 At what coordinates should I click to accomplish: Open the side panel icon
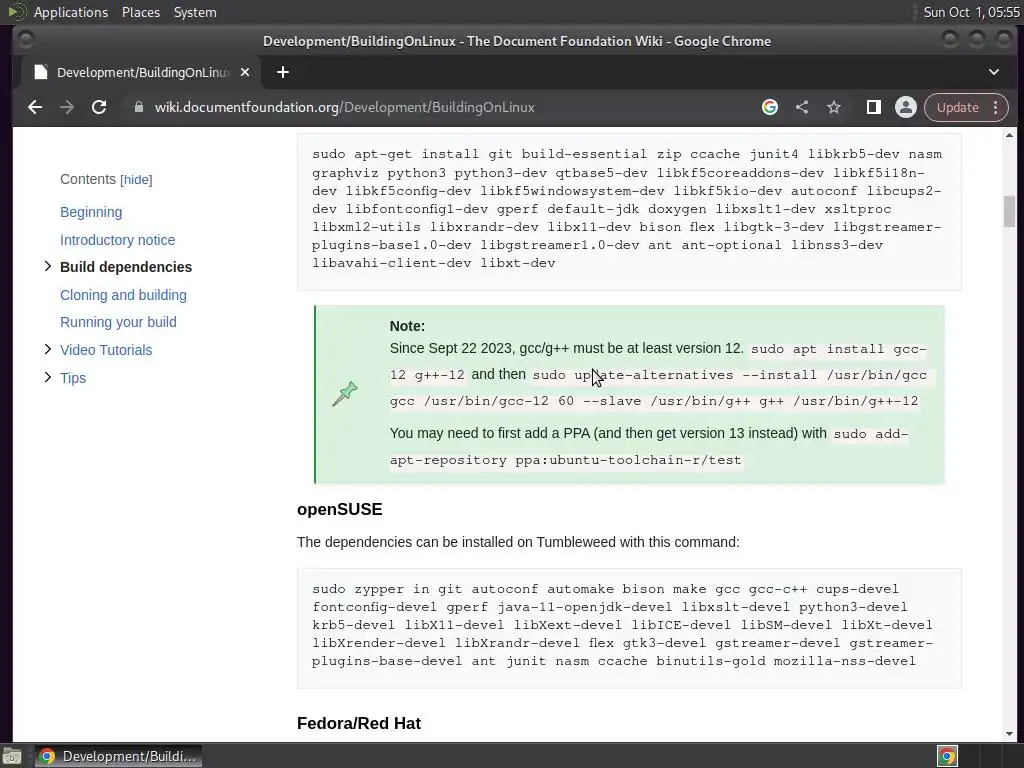pos(874,107)
